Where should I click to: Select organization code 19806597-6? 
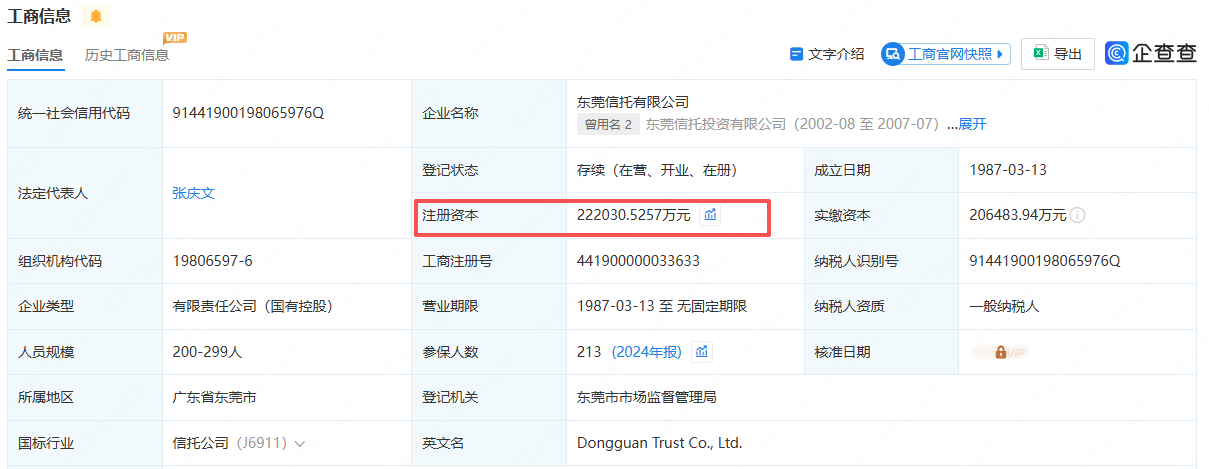(212, 261)
